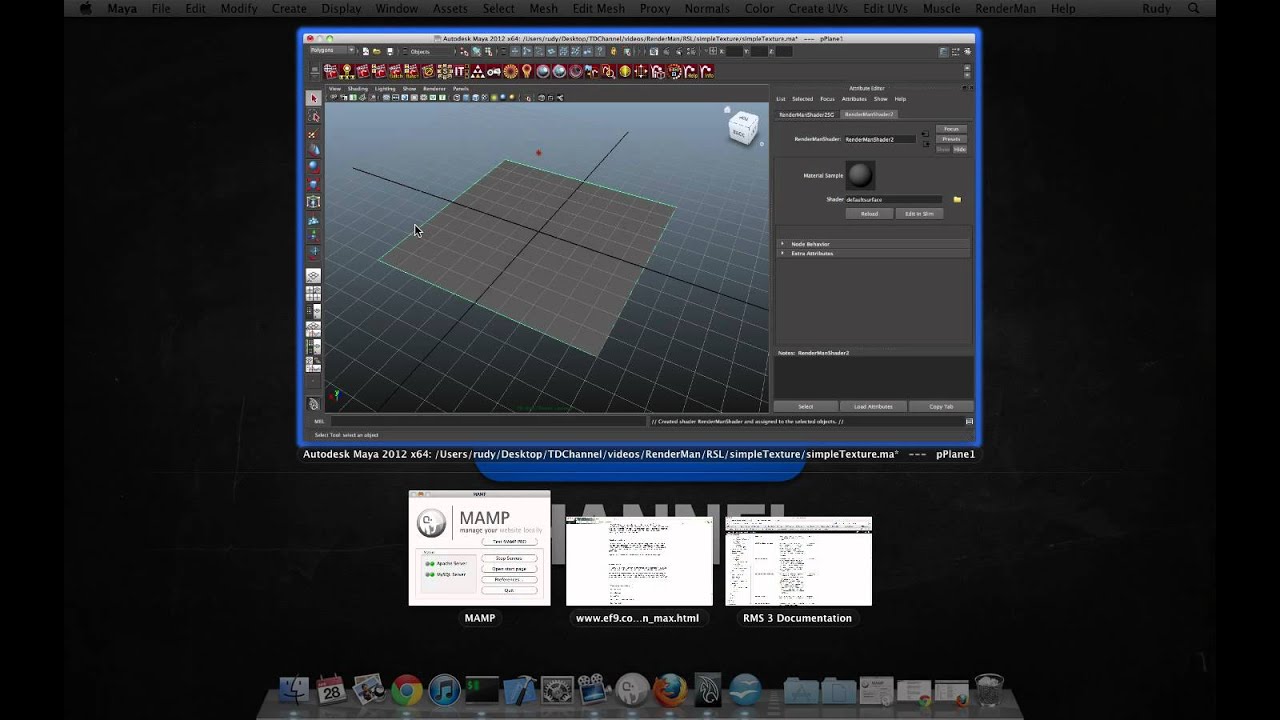This screenshot has width=1280, height=720.
Task: Open the script editor icon at bottom right
Action: [x=969, y=422]
